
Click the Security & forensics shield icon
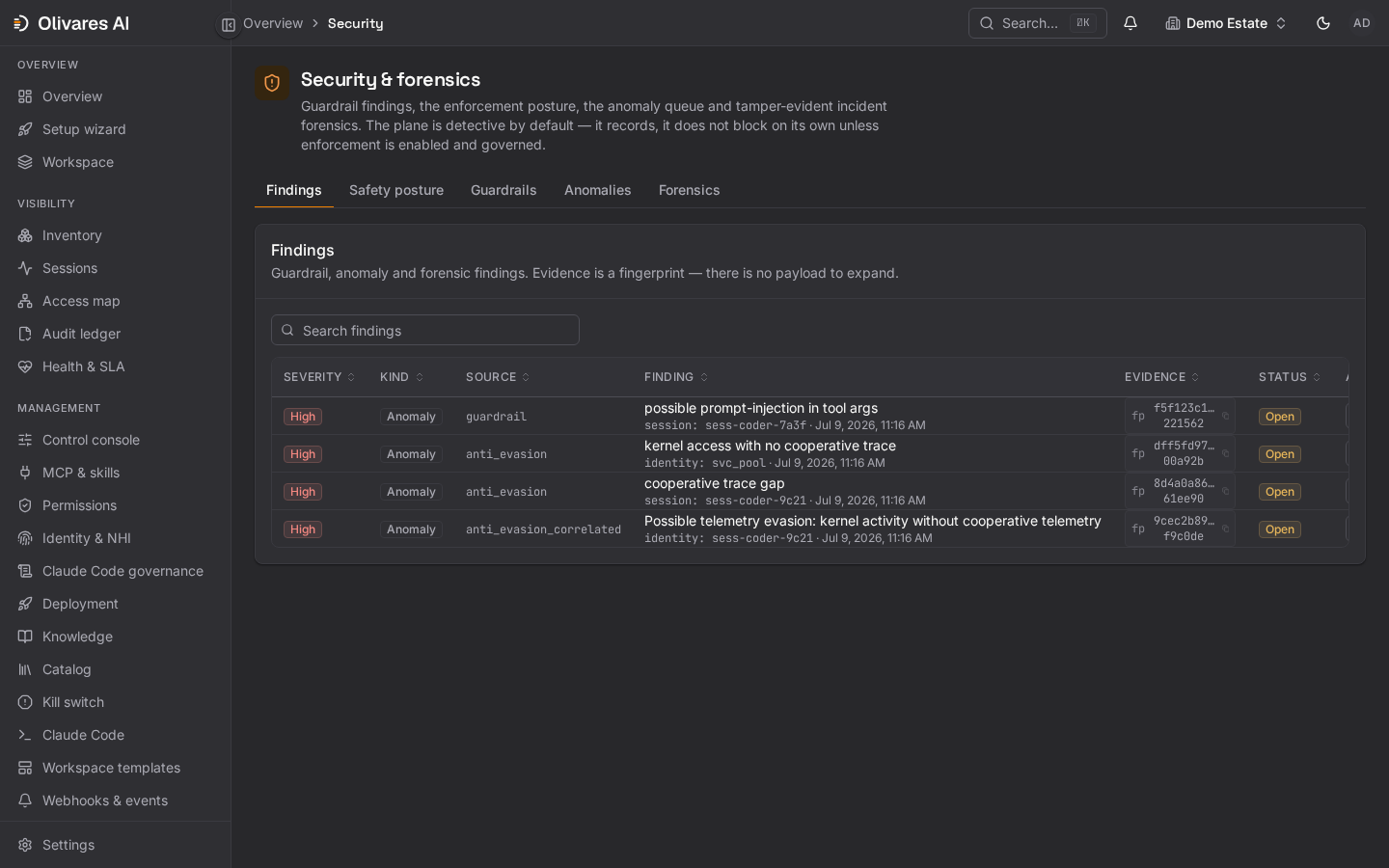pyautogui.click(x=272, y=83)
